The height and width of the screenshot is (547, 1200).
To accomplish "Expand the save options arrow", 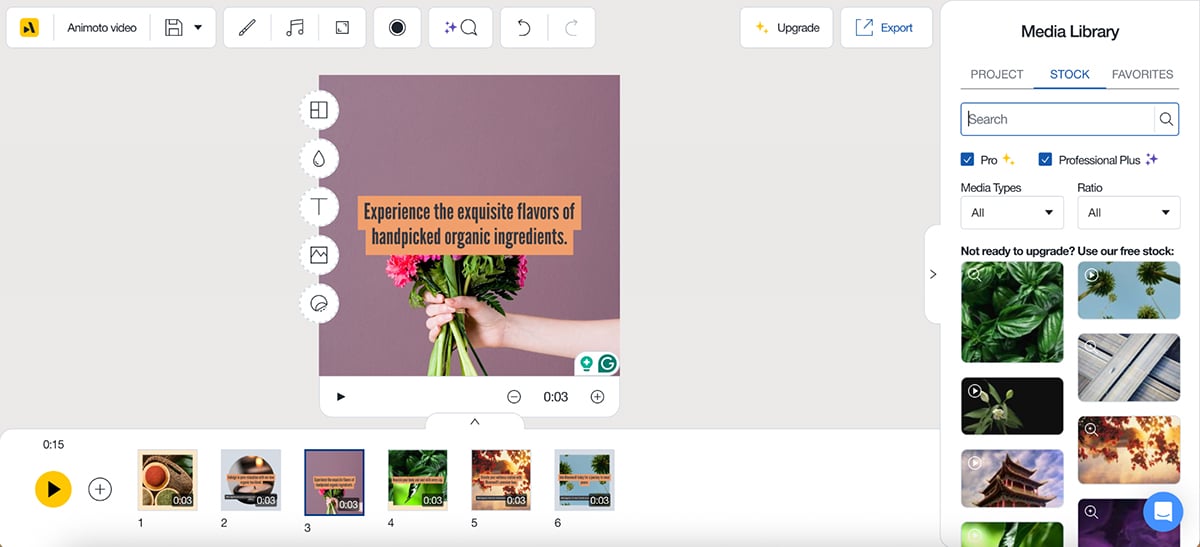I will point(198,28).
